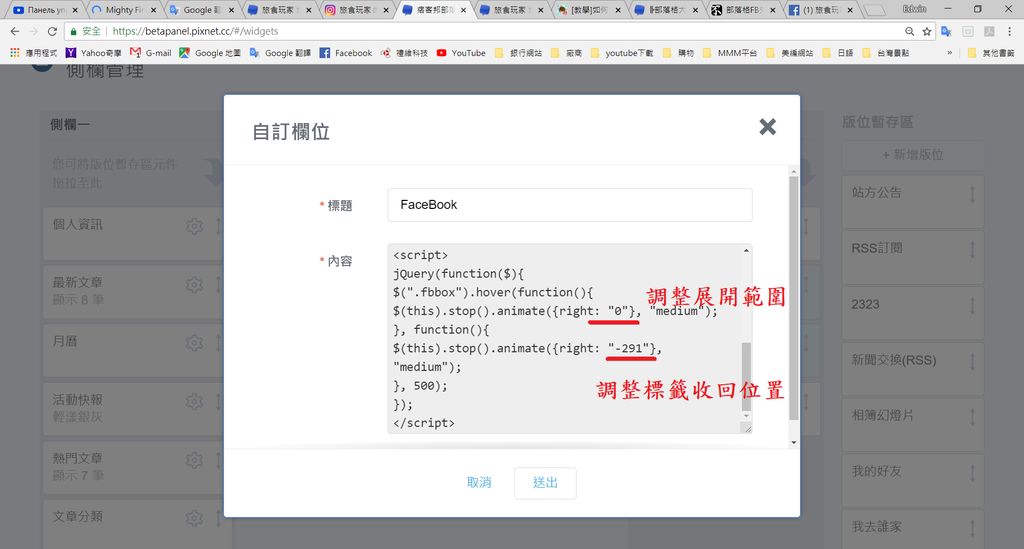The width and height of the screenshot is (1024, 549).
Task: Click the green 安全 lock indicator
Action: pos(86,31)
